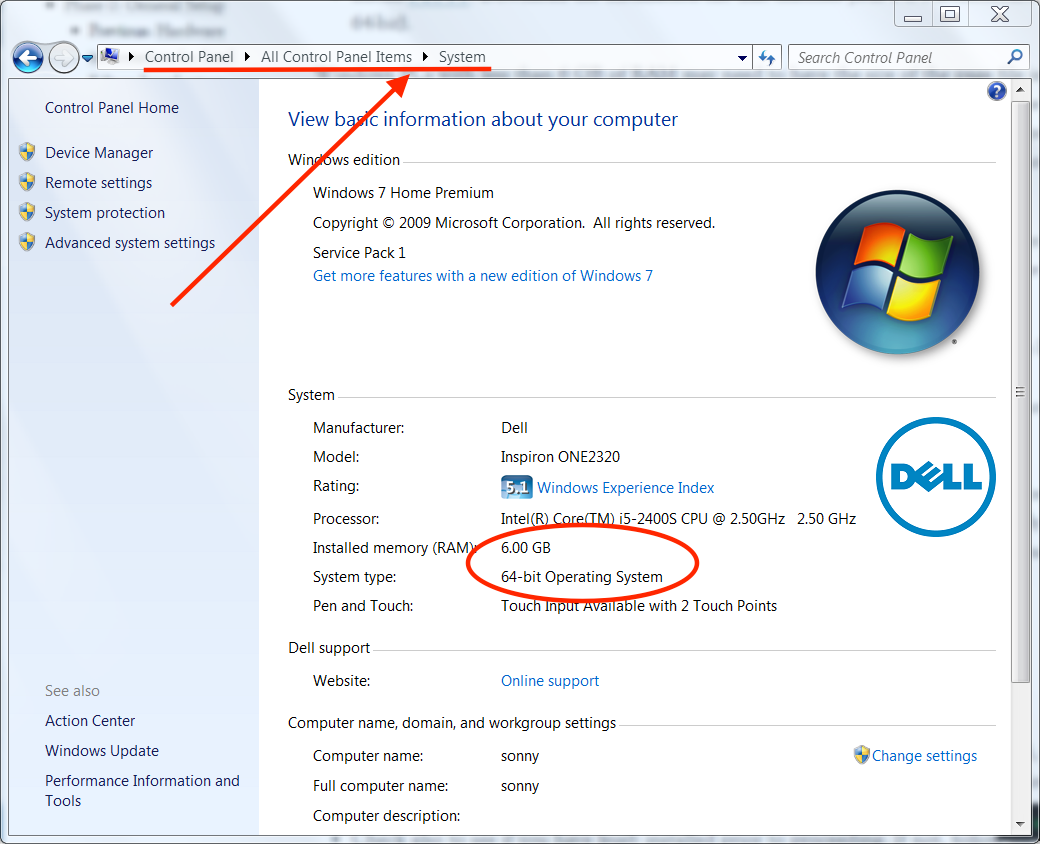Expand the arrow before Control Panel breadcrumb

click(x=131, y=57)
